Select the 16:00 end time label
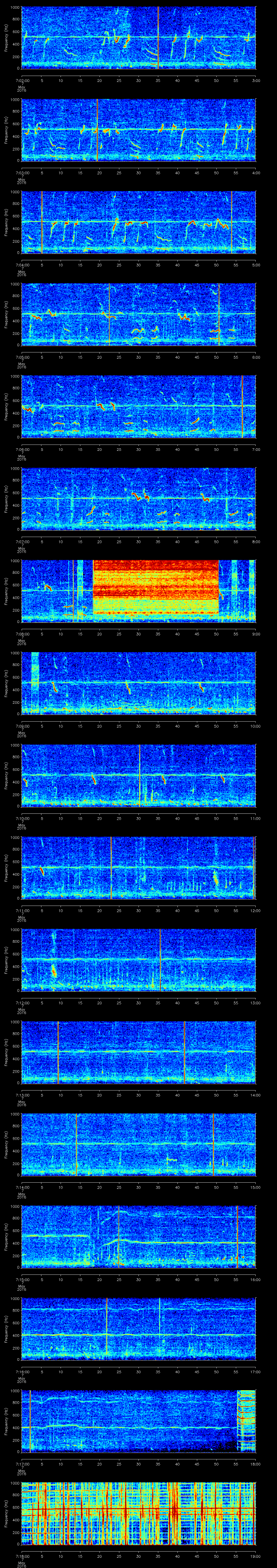 coord(255,1279)
